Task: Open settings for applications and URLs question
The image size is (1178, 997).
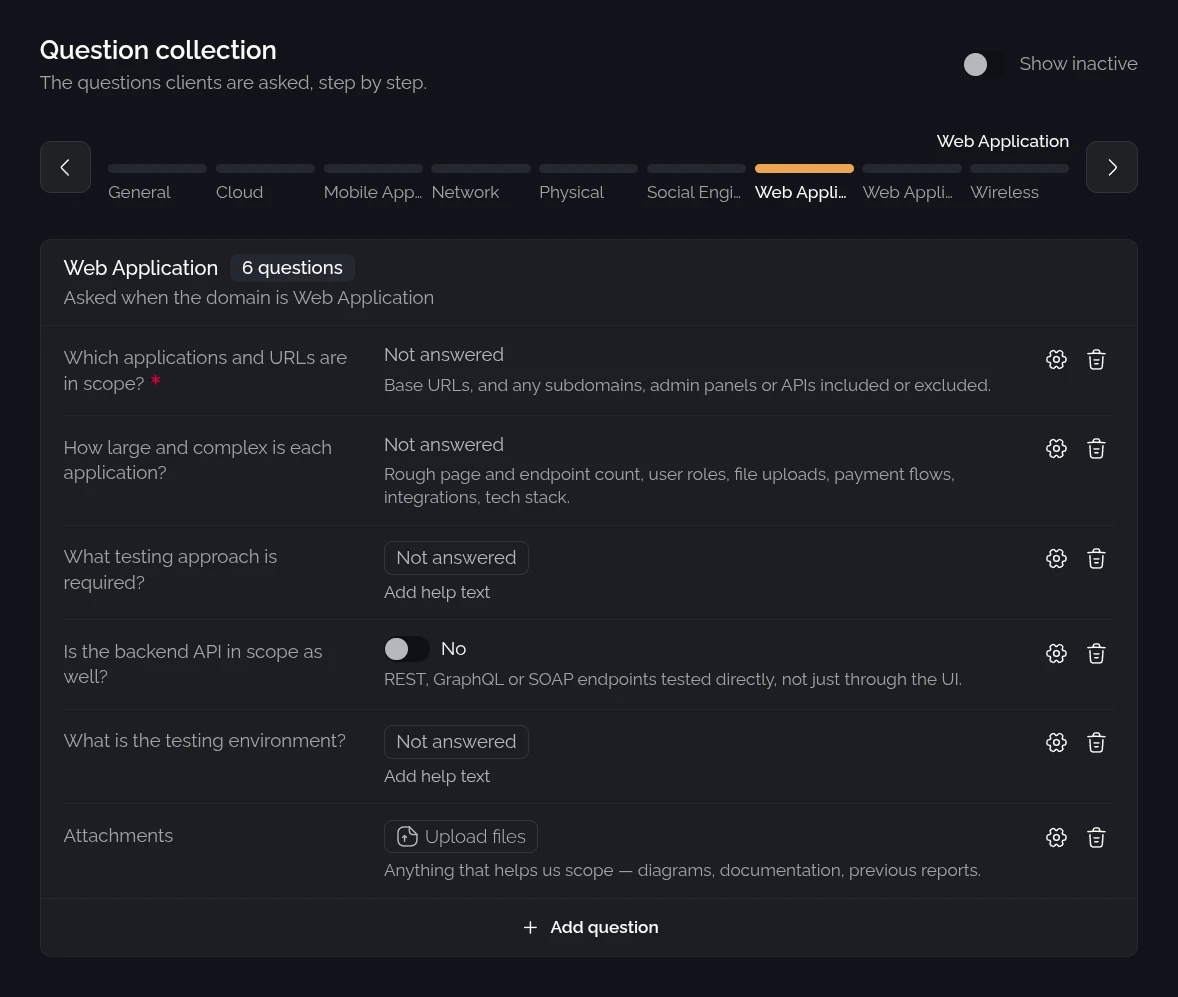Action: [x=1056, y=360]
